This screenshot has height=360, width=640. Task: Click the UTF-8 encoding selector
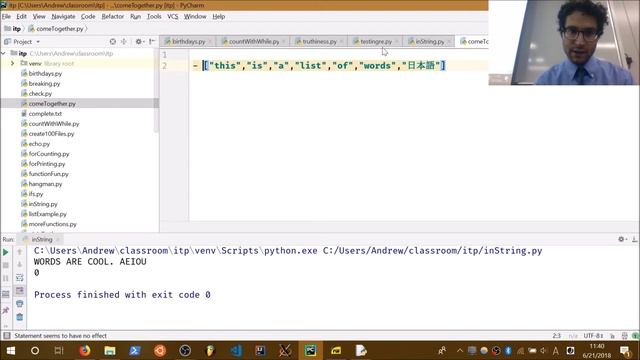[593, 336]
